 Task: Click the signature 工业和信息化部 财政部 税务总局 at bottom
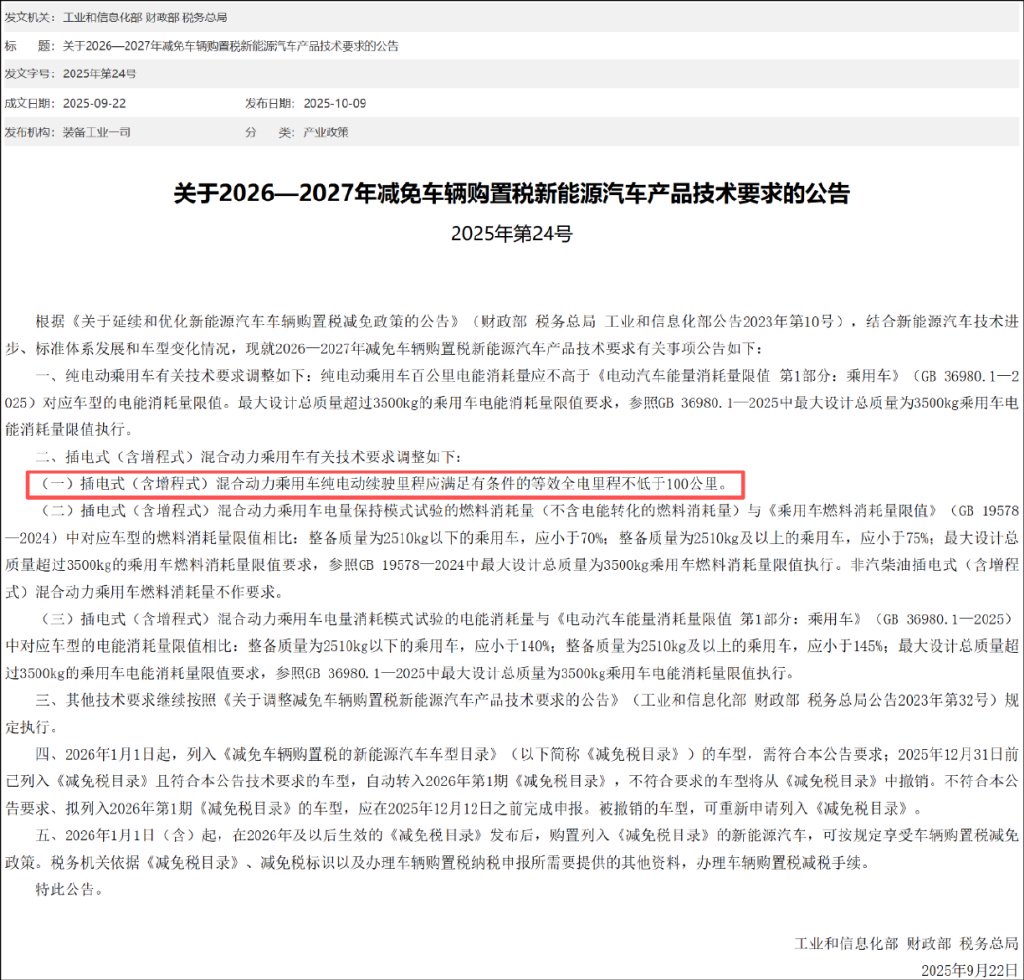coord(906,943)
